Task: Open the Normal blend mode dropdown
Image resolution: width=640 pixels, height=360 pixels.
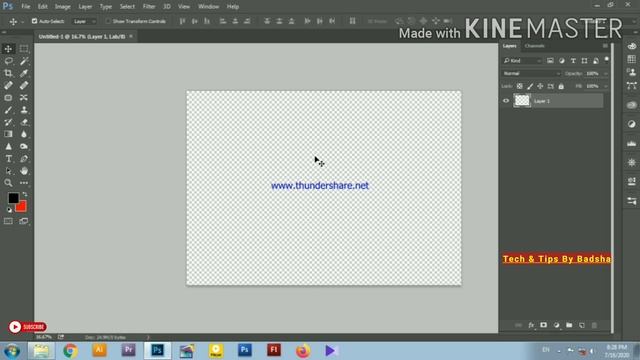Action: pos(531,73)
